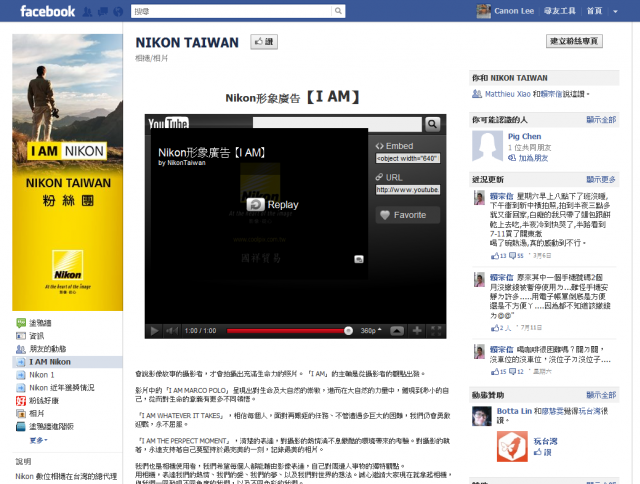
Task: Open Canon Lee profile link
Action: pos(514,11)
